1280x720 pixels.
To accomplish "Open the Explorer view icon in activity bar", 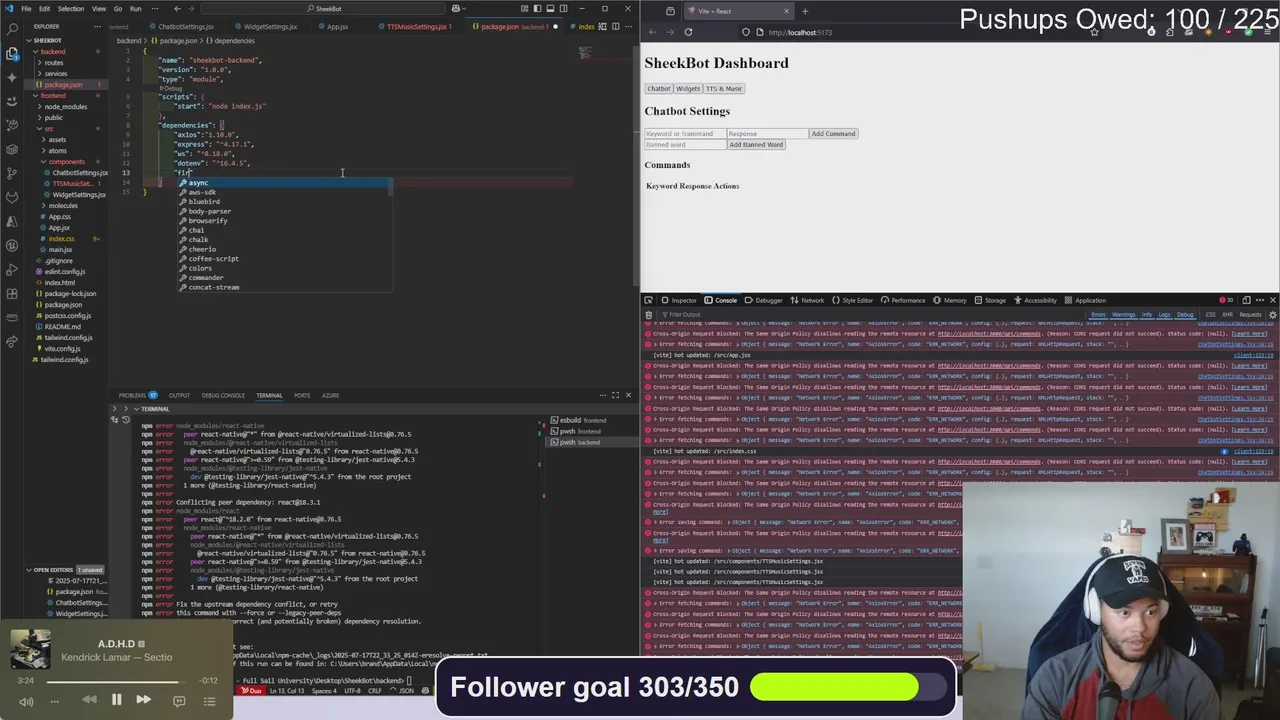I will pyautogui.click(x=12, y=53).
